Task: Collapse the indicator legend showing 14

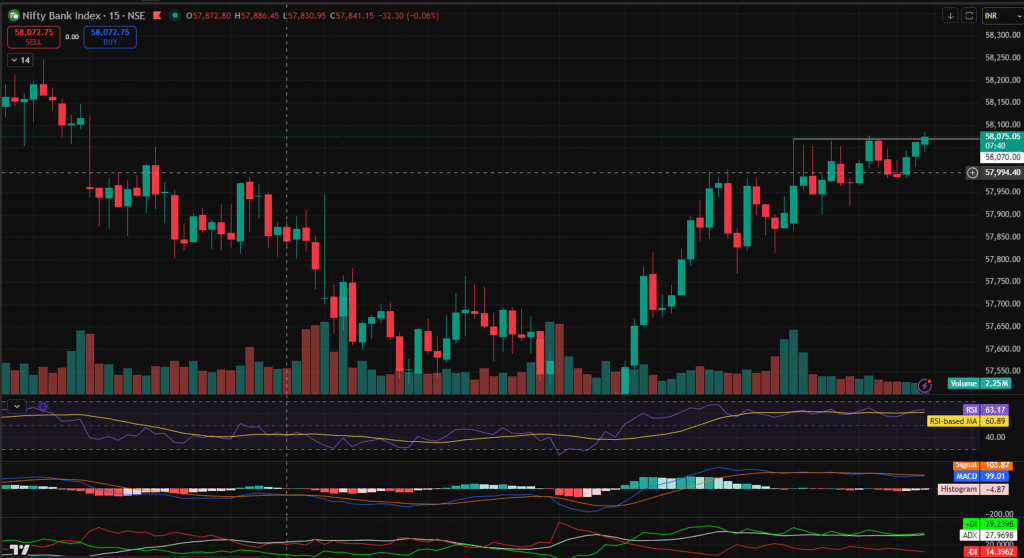Action: [20, 61]
